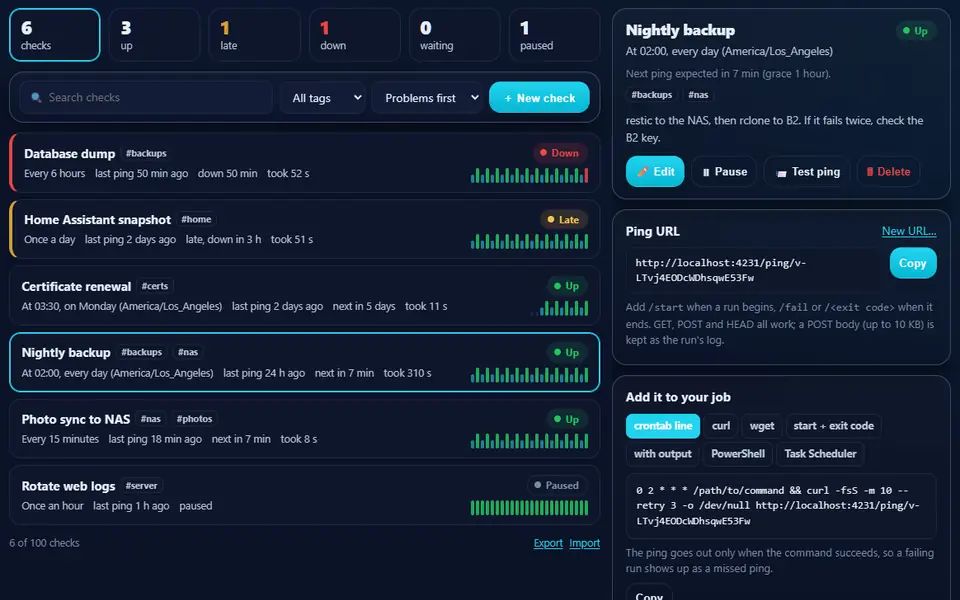Click the search magnifier icon
960x600 pixels.
pos(36,97)
